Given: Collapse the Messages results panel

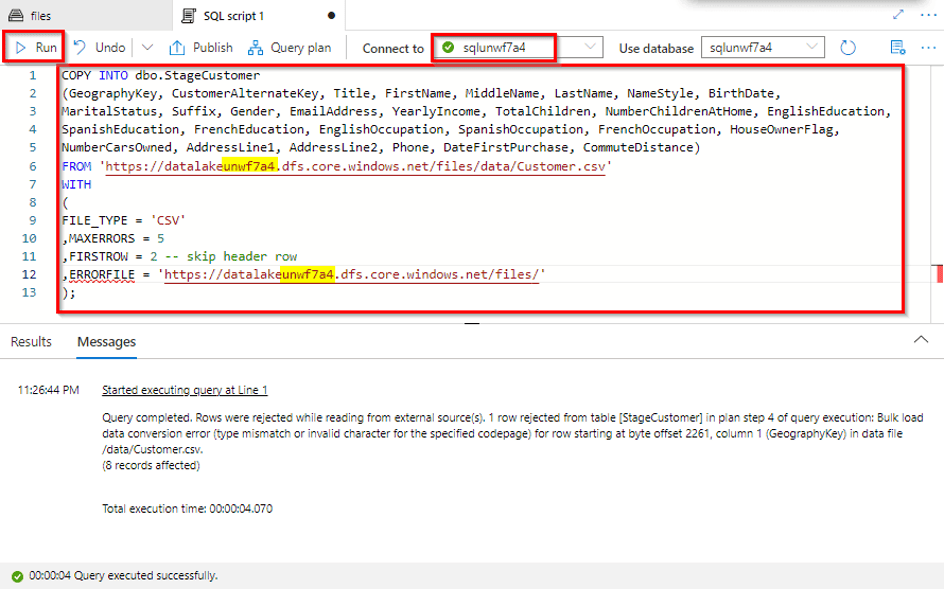Looking at the screenshot, I should [921, 340].
